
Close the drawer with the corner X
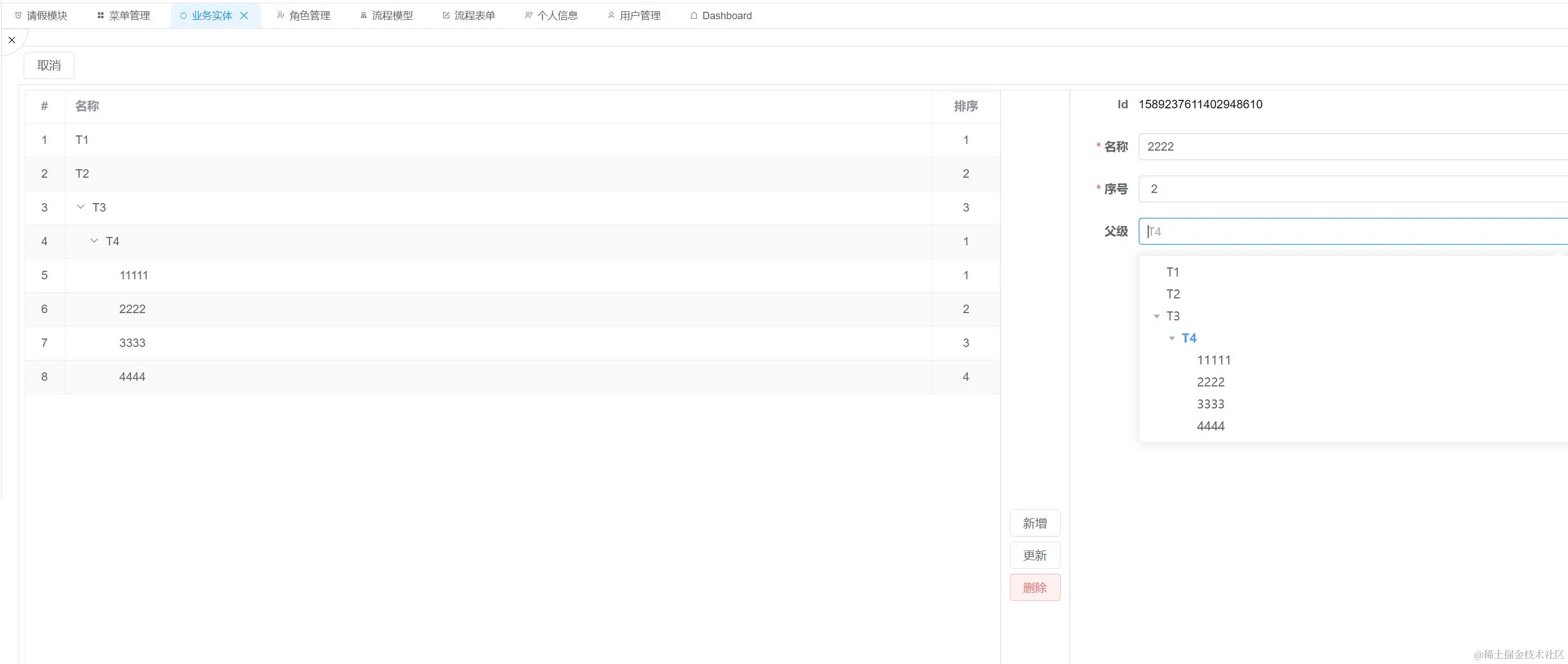(11, 40)
